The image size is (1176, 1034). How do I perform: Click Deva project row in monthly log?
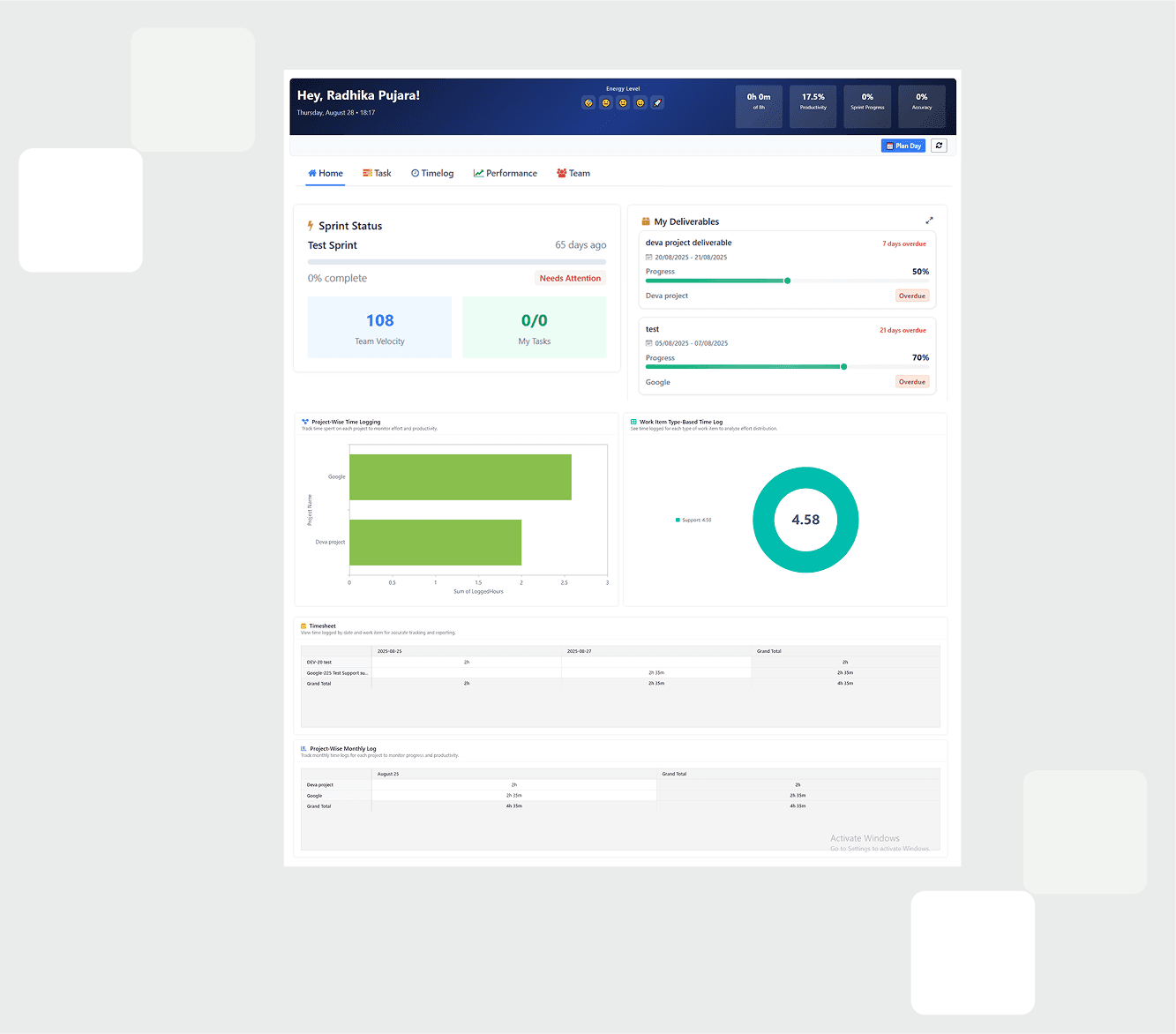tap(620, 785)
